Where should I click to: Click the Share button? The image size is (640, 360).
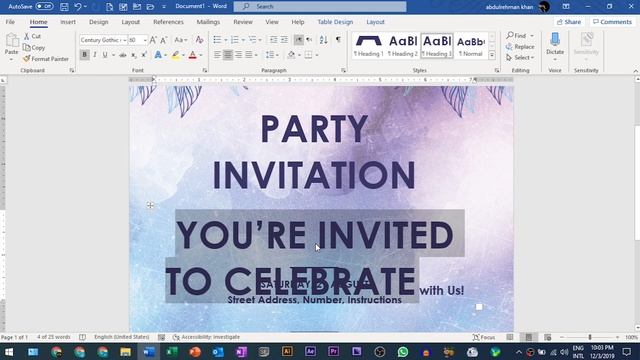coord(569,22)
